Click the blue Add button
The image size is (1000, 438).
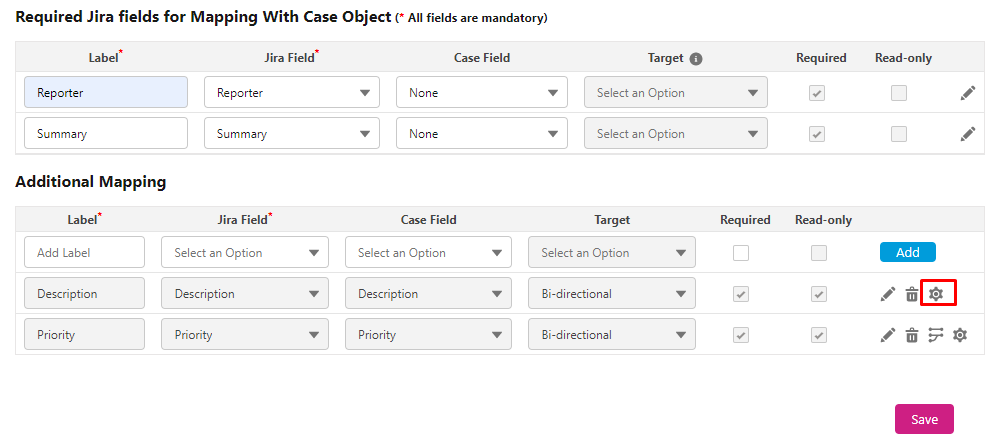(x=908, y=252)
